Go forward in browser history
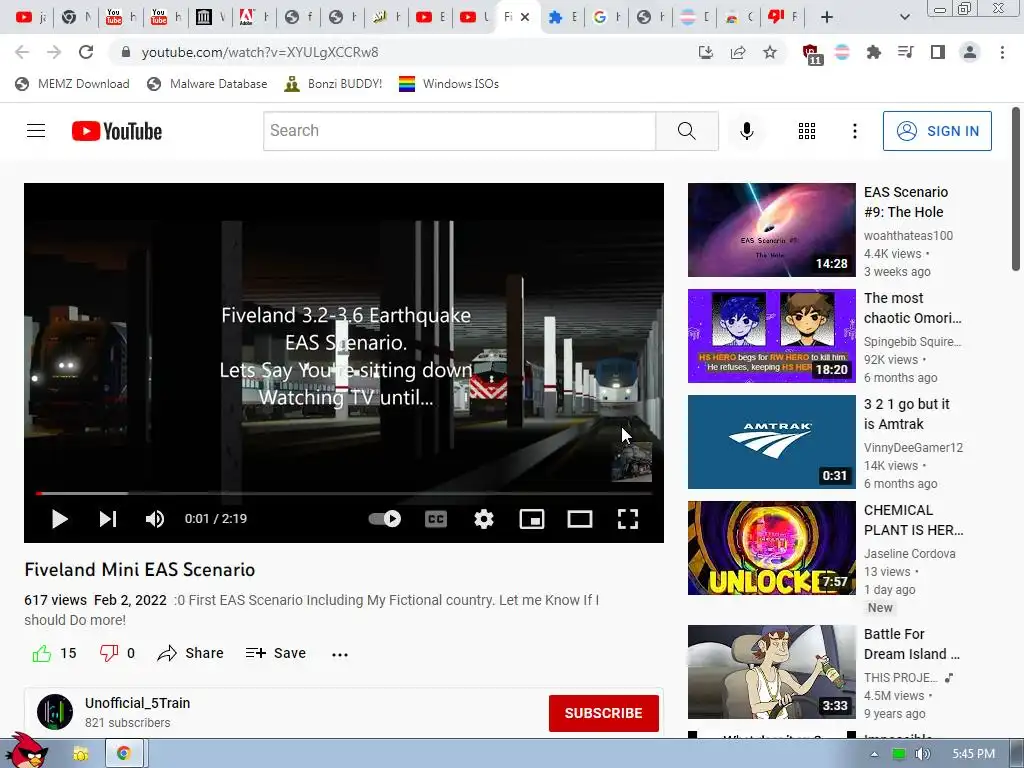Viewport: 1024px width, 768px height. (x=54, y=52)
